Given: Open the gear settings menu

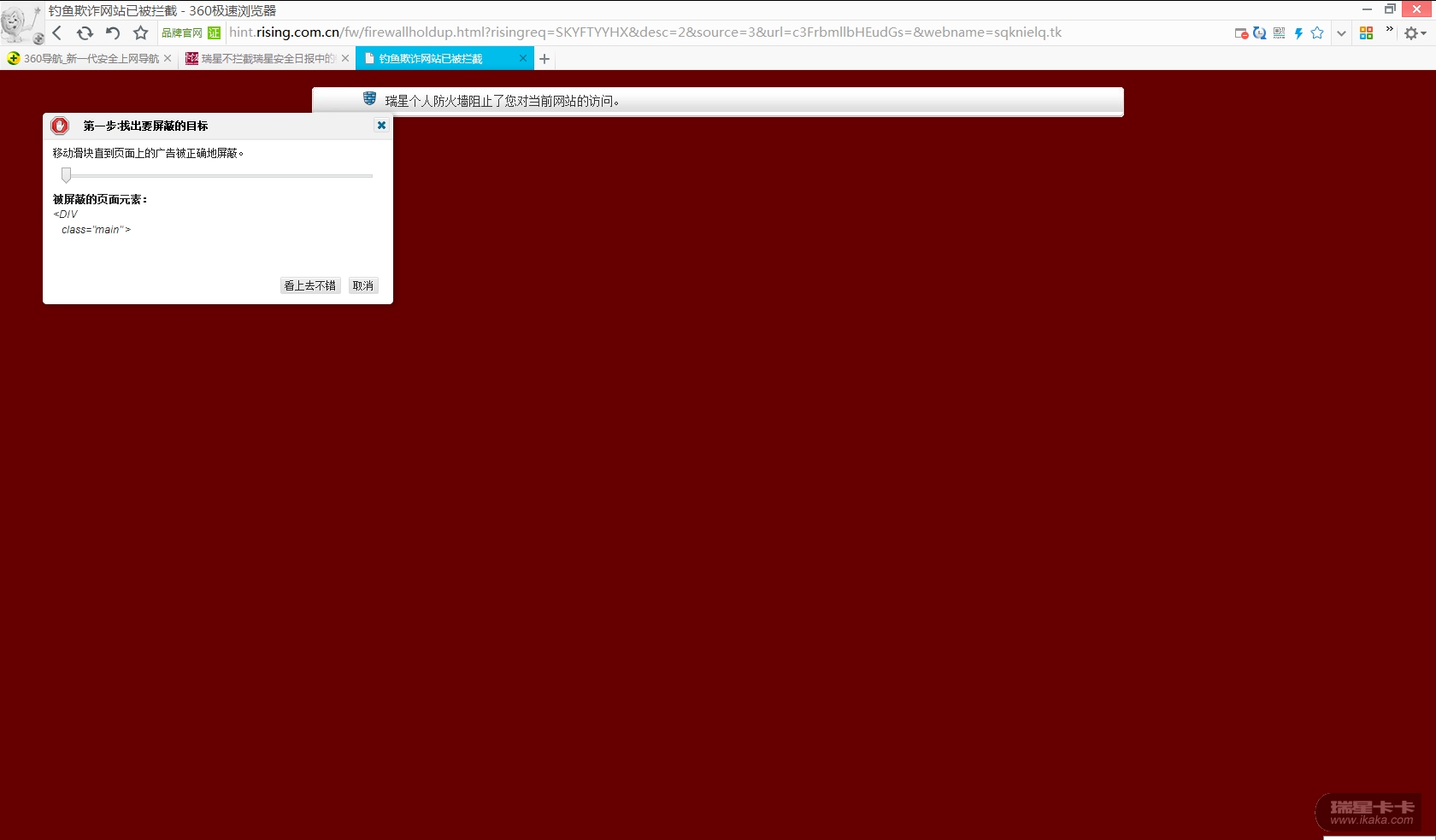Looking at the screenshot, I should coord(1415,32).
